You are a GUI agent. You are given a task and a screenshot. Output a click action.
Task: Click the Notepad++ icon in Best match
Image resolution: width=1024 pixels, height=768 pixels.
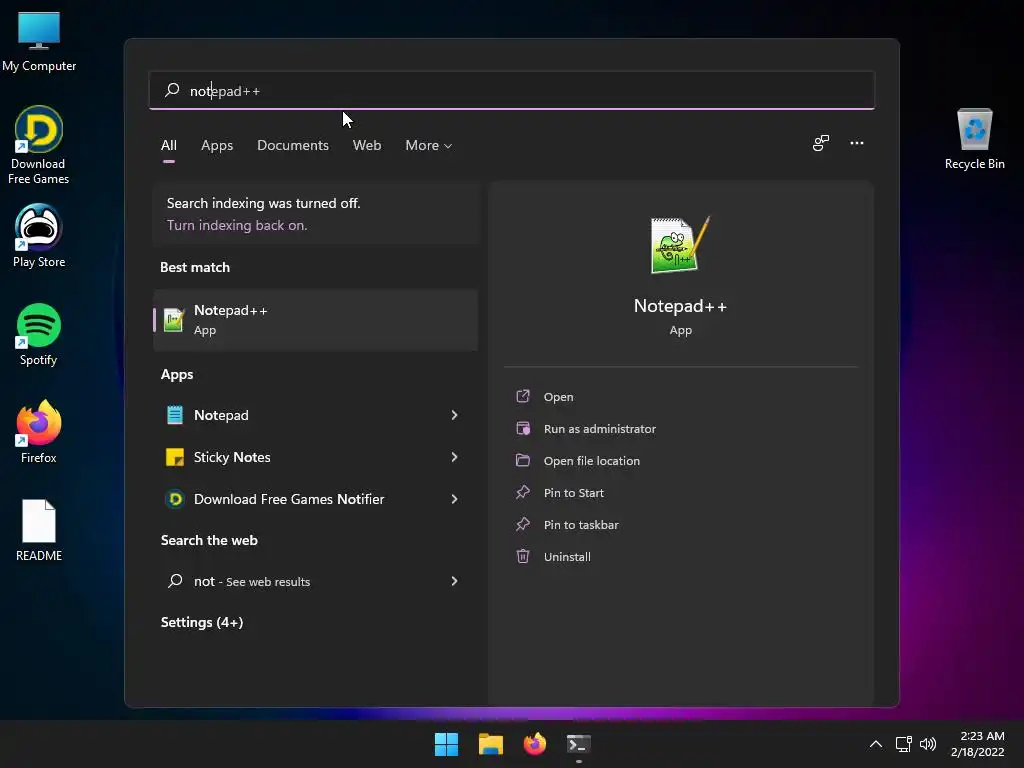click(174, 320)
